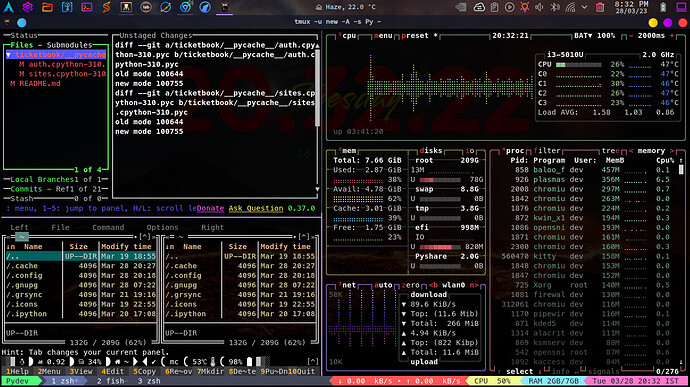690x387 pixels.
Task: Open the red trash icon in panel
Action: pos(600,7)
